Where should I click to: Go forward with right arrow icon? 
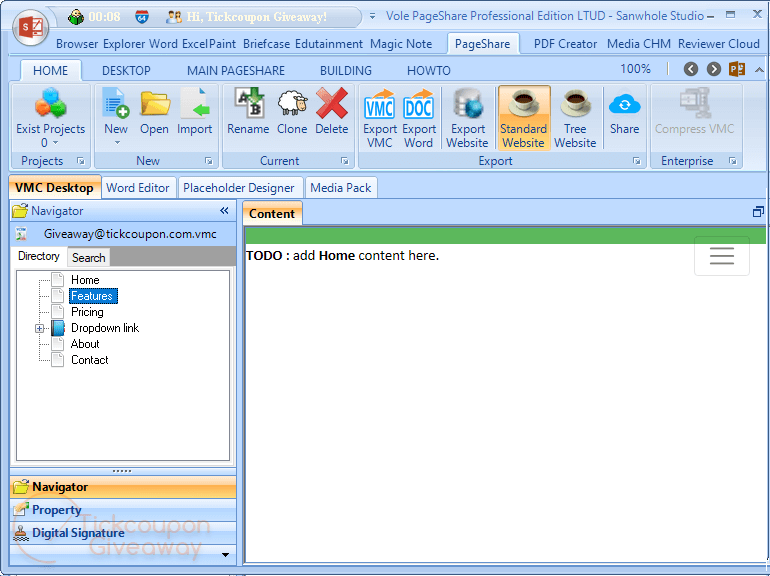[714, 69]
